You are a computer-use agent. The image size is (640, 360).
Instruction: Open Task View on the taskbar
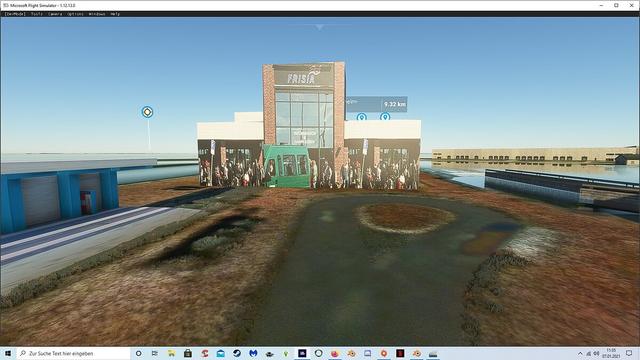155,353
